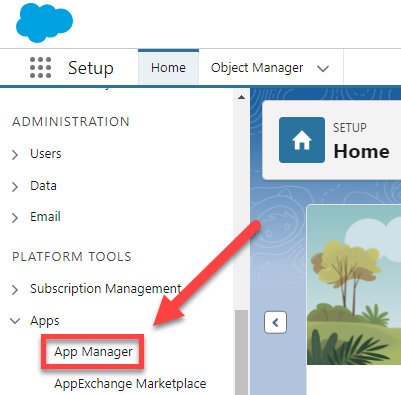Click the Salesforce cloud logo

click(44, 23)
